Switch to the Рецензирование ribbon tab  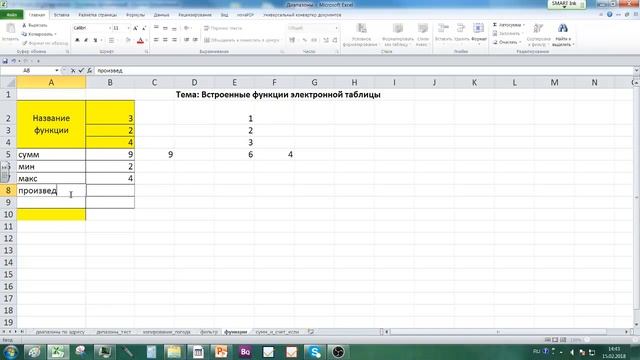[195, 15]
